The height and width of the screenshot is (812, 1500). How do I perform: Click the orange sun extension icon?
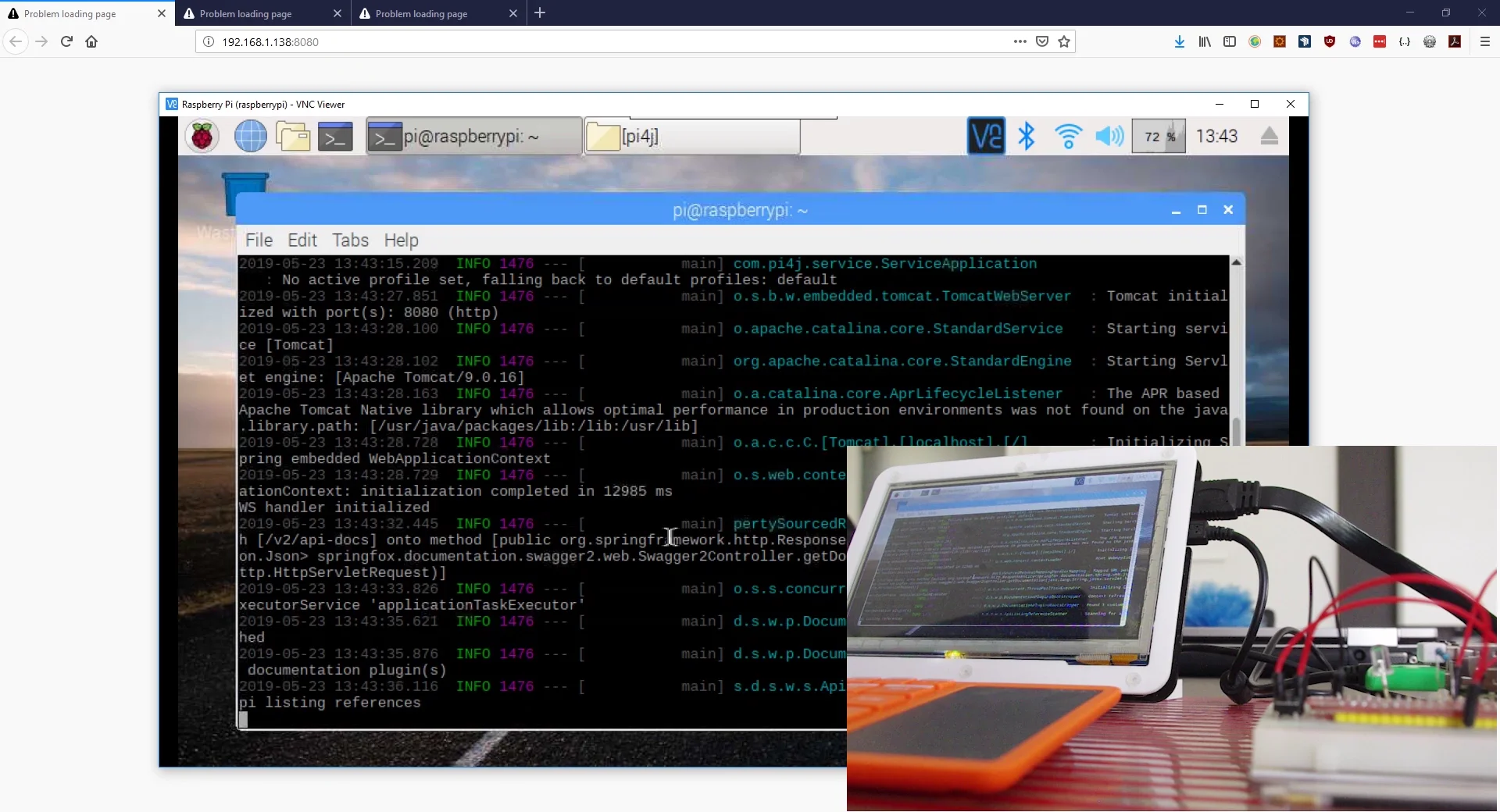click(x=1280, y=41)
